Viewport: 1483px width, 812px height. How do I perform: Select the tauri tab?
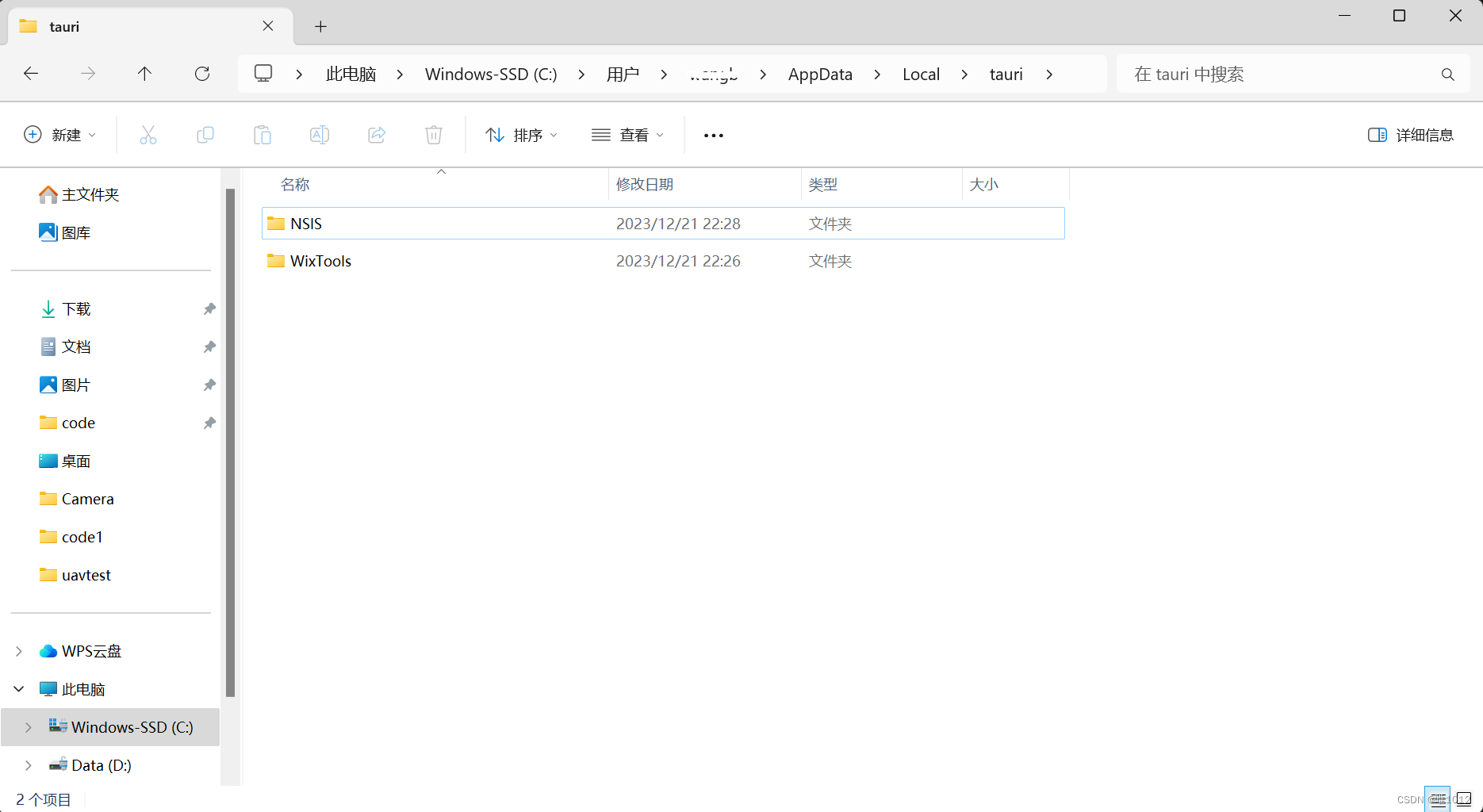tap(151, 26)
